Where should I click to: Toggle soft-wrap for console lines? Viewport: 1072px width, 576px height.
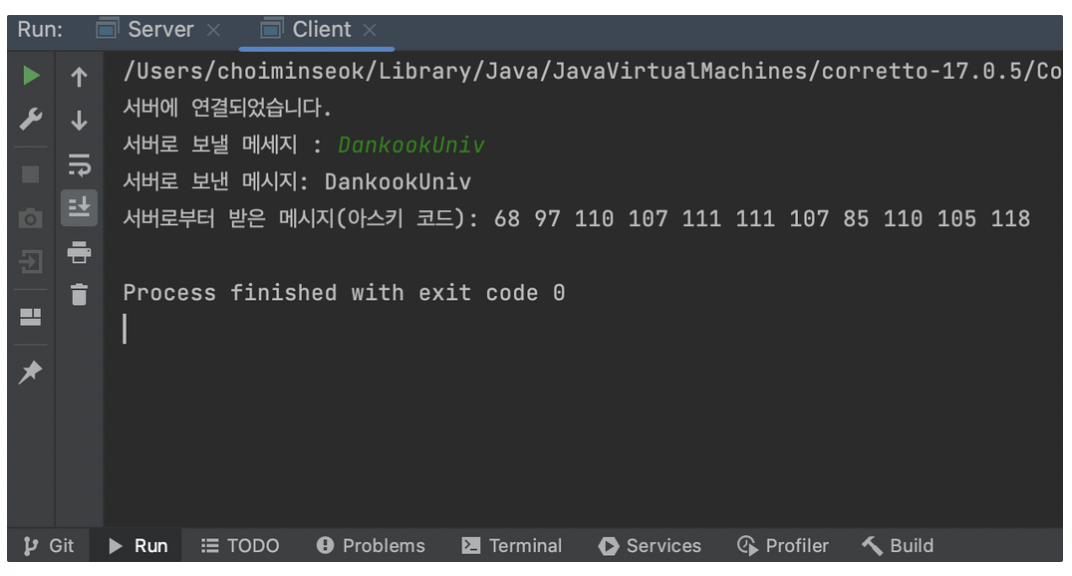pos(79,165)
